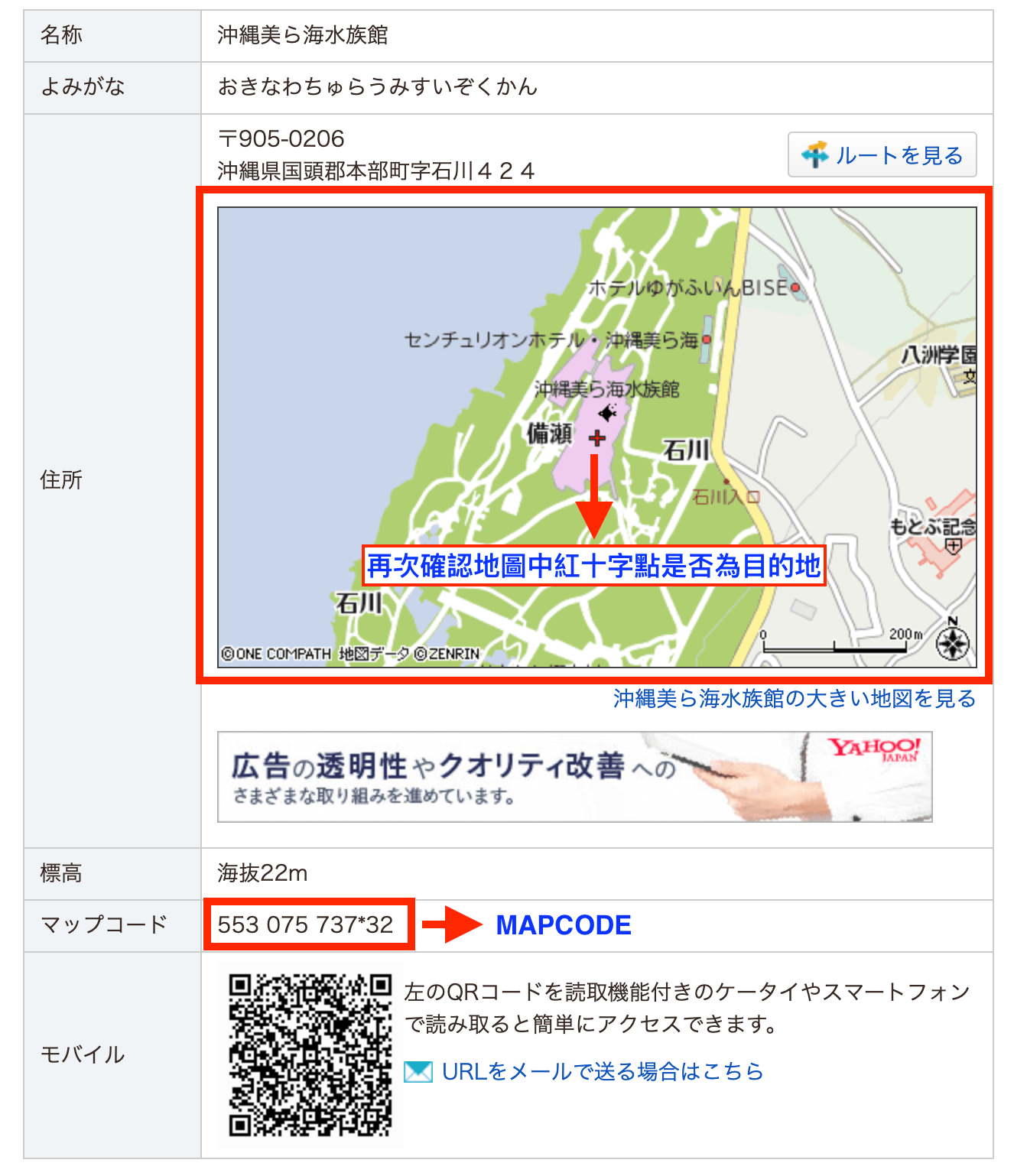This screenshot has width=1014, height=1176.
Task: Click the QR code image
Action: coord(310,1054)
